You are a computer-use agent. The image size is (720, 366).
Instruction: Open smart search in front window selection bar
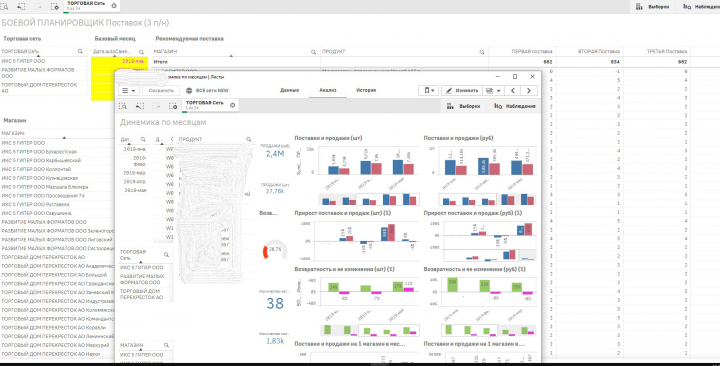tap(123, 106)
